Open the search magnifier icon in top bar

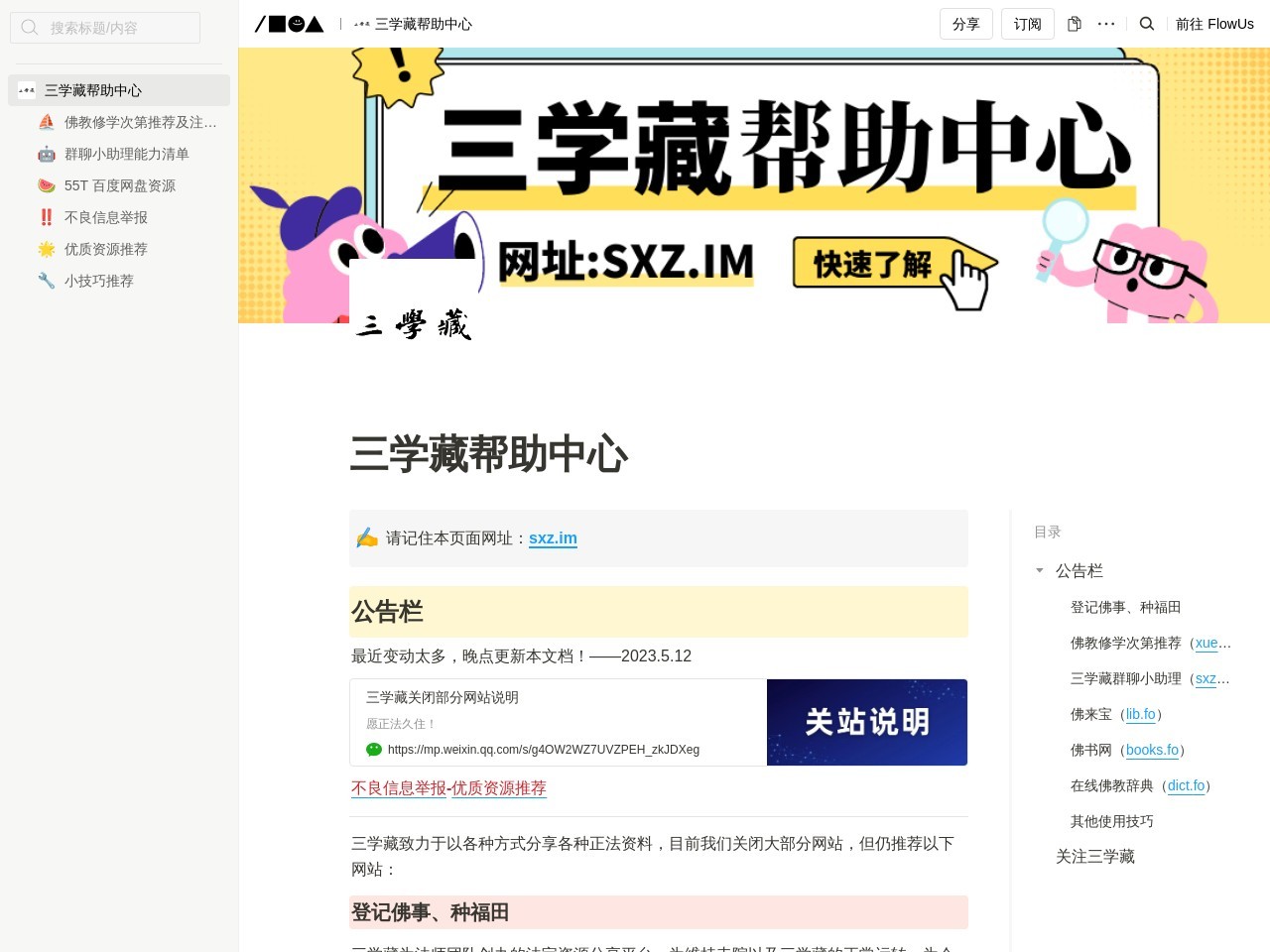[1147, 24]
